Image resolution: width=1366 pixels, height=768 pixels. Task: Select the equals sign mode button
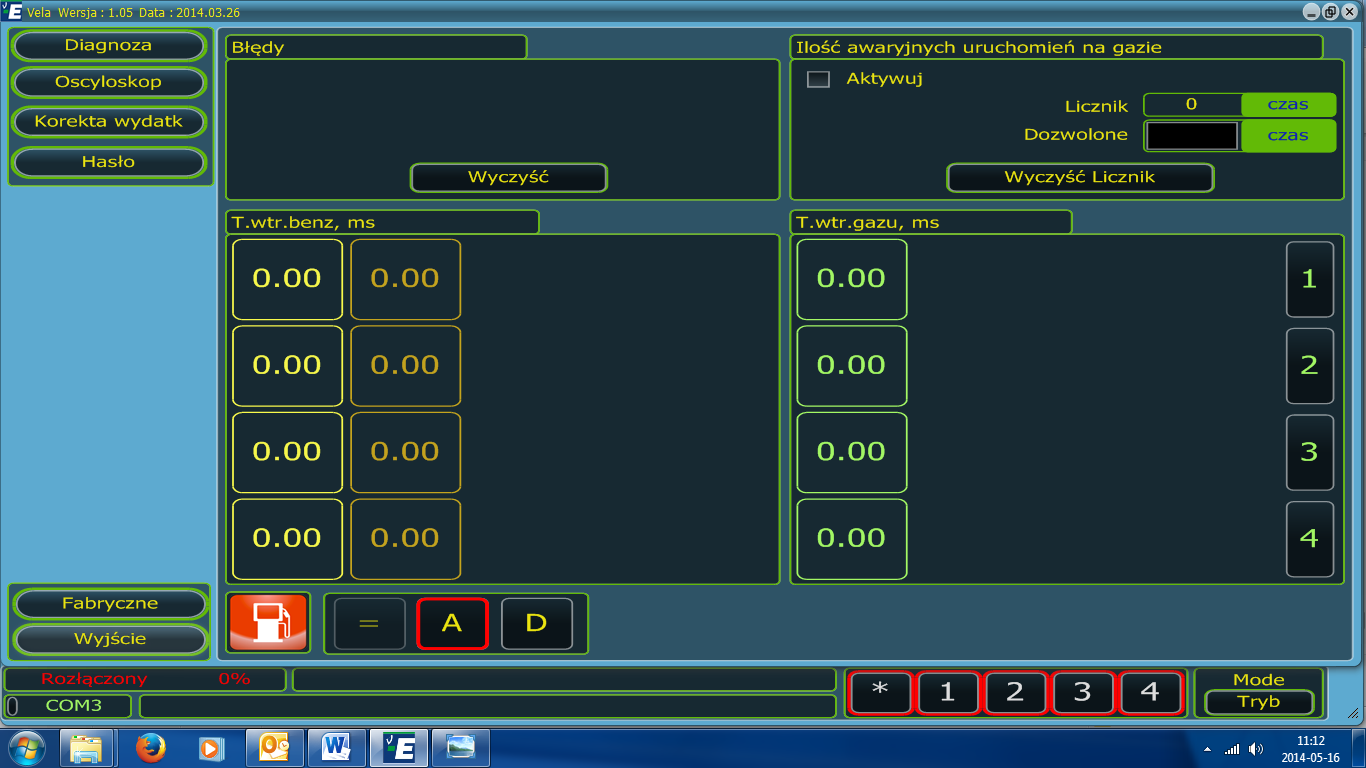pyautogui.click(x=369, y=623)
